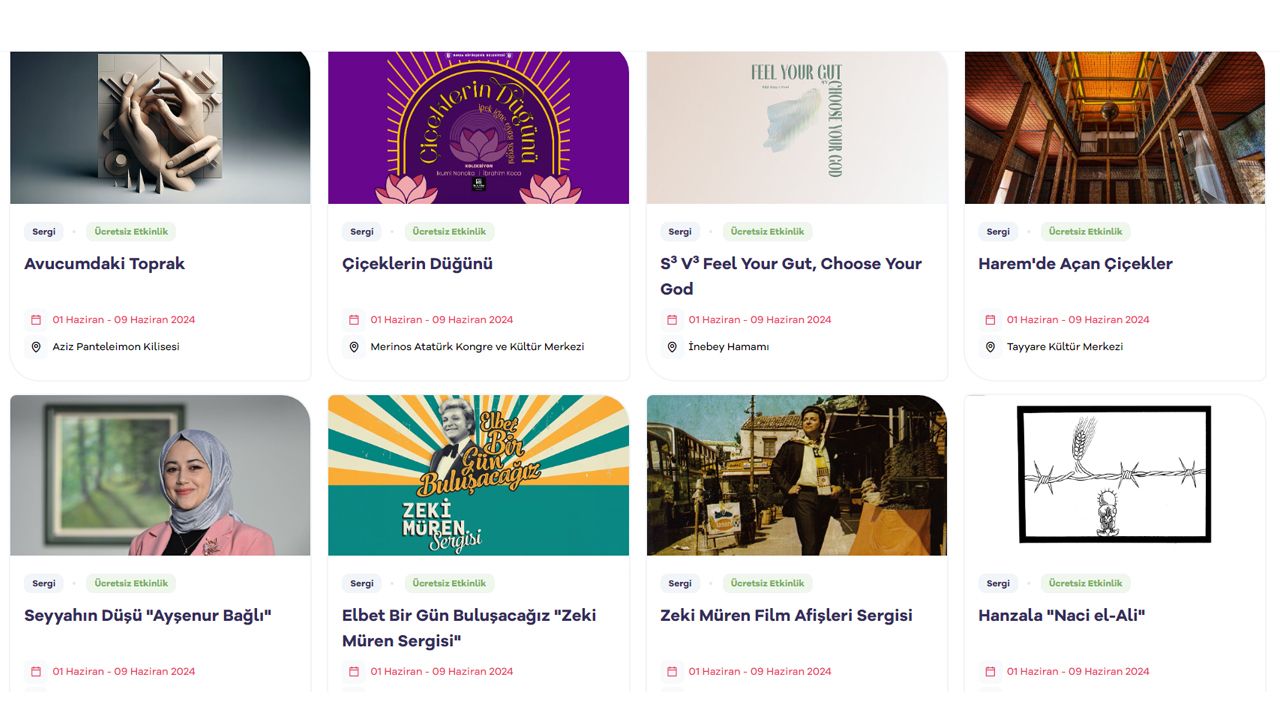The height and width of the screenshot is (720, 1280).
Task: Click Ücretsiz Etkinlik badge on Harem'de Açan Çiçekler
Action: [x=1085, y=232]
